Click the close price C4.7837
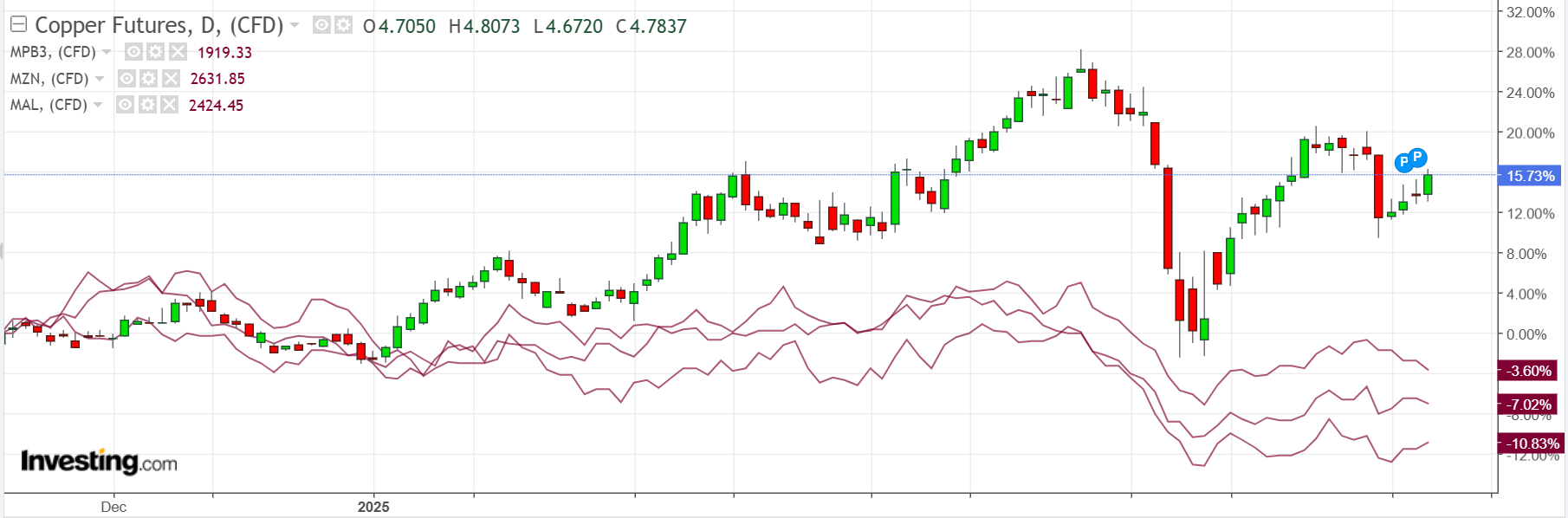The image size is (1568, 518). (x=651, y=27)
